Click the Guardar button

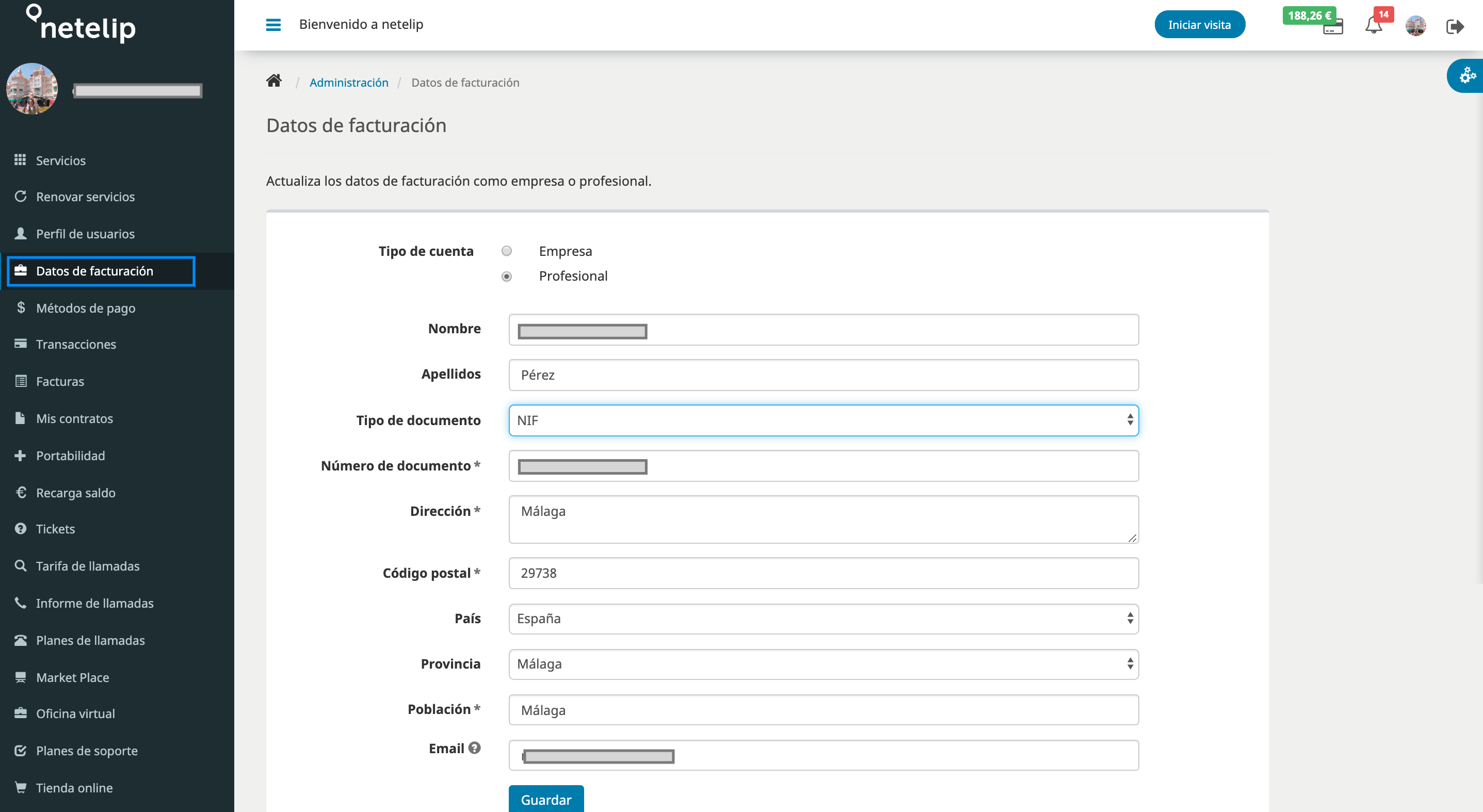(x=547, y=799)
